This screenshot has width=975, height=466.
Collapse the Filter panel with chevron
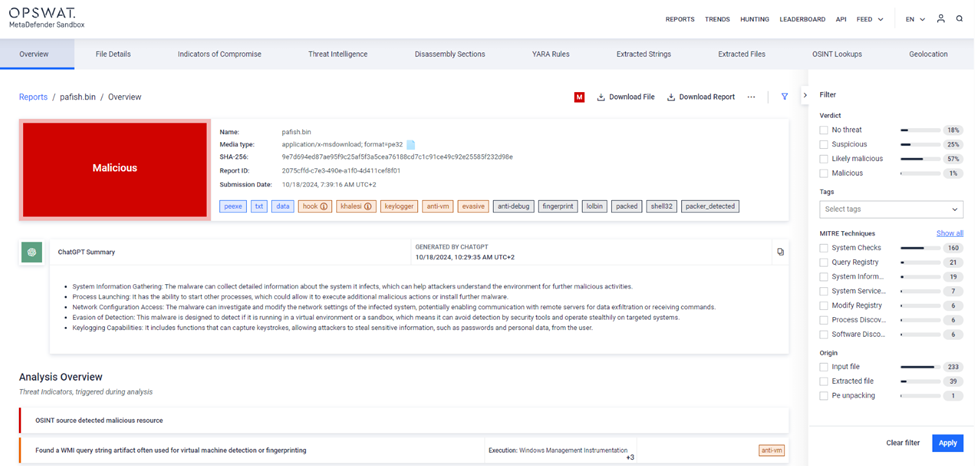click(806, 95)
